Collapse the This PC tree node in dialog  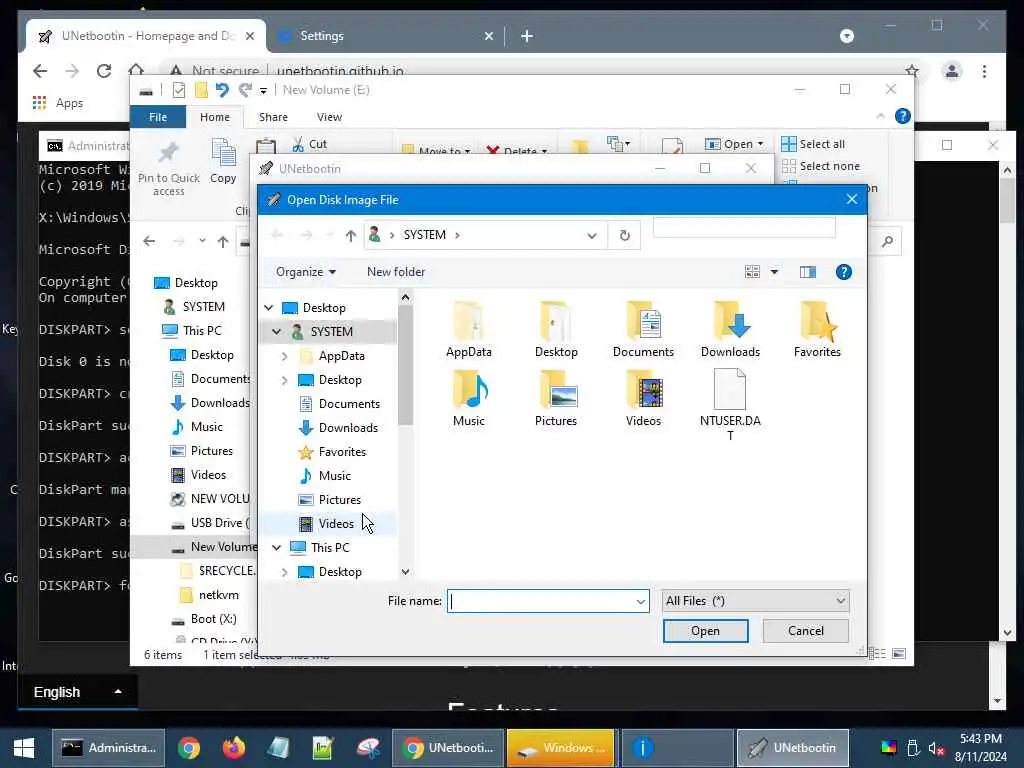tap(276, 547)
